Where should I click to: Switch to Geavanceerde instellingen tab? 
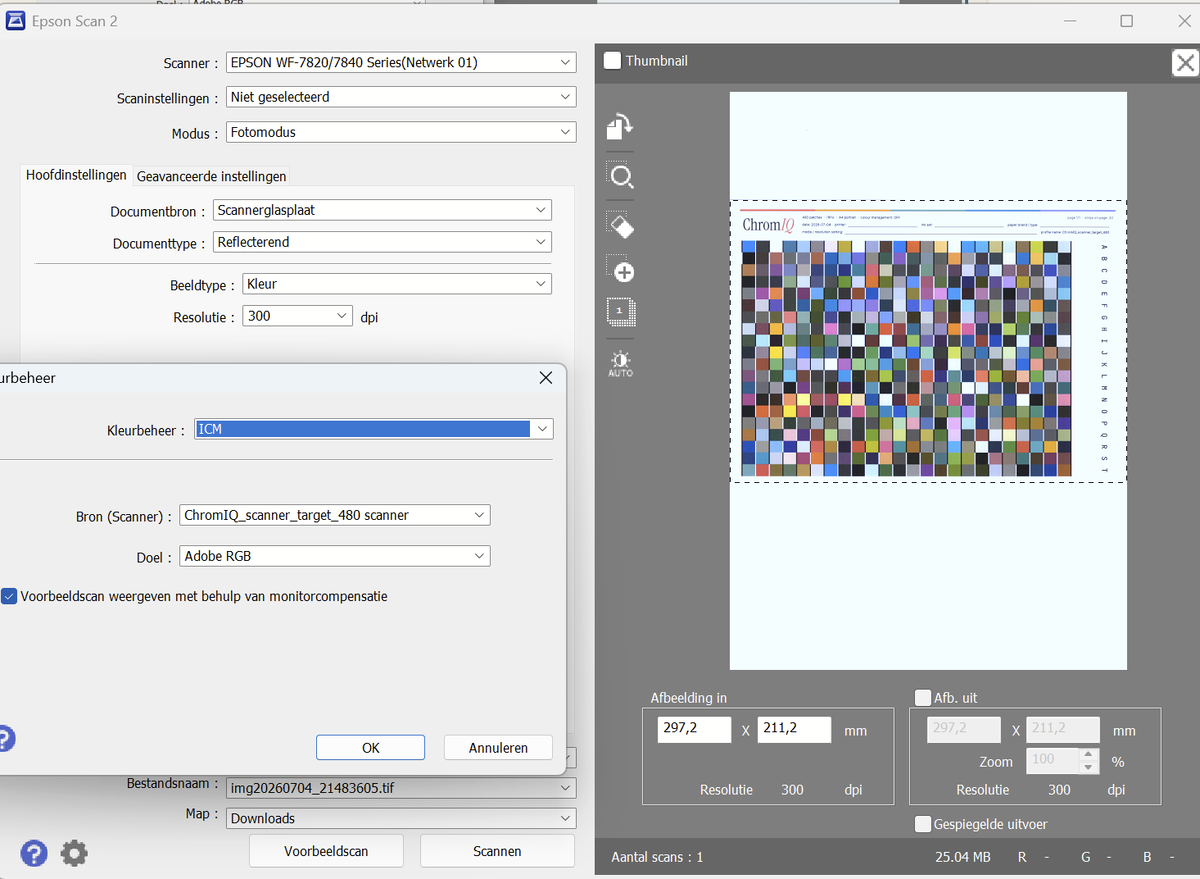click(x=211, y=176)
